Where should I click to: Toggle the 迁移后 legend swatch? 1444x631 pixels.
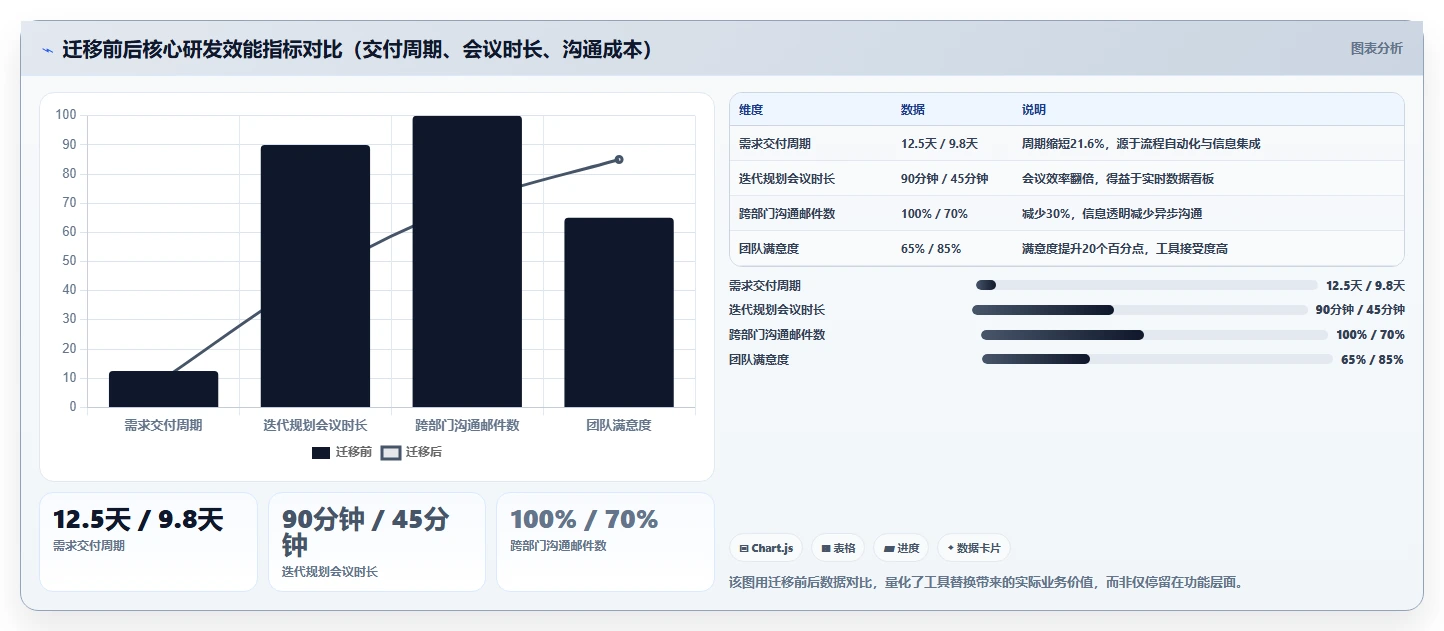coord(391,453)
